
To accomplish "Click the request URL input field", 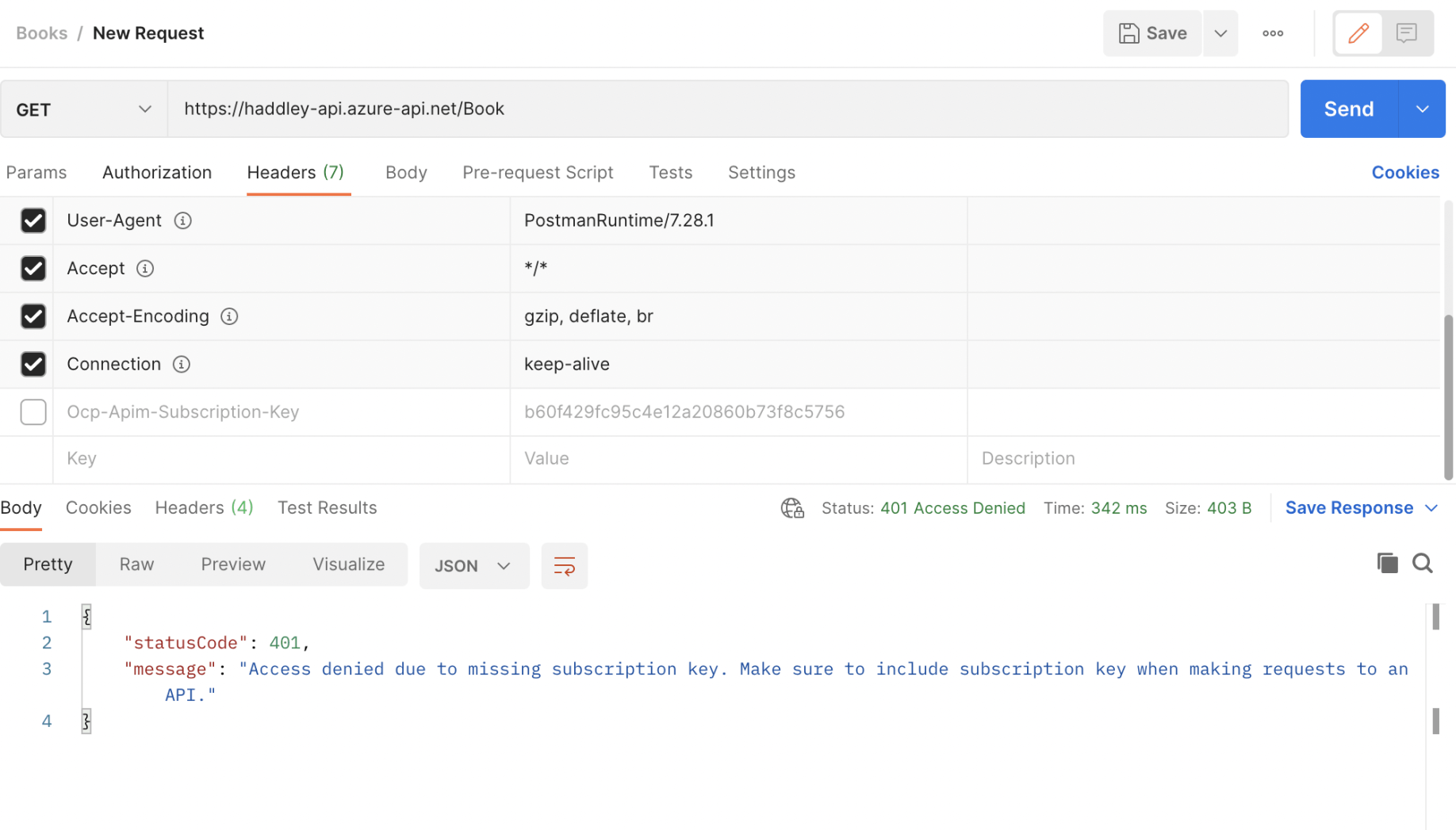I will pos(727,109).
